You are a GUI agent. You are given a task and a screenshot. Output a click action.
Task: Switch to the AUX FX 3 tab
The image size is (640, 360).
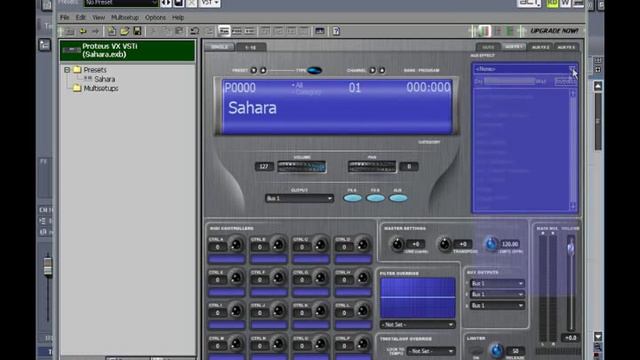(x=566, y=47)
